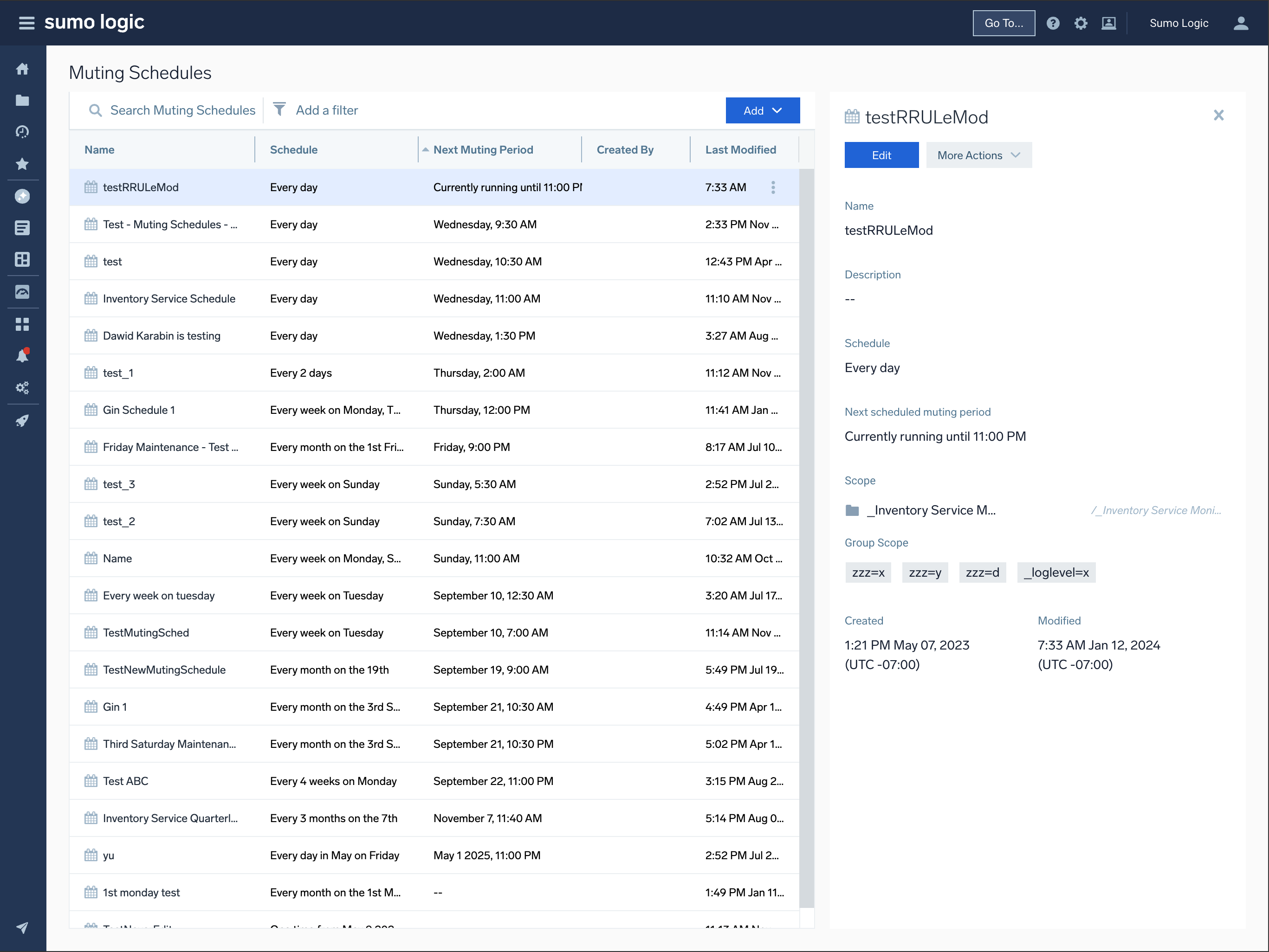Open the Library folder icon in sidebar

pos(23,100)
